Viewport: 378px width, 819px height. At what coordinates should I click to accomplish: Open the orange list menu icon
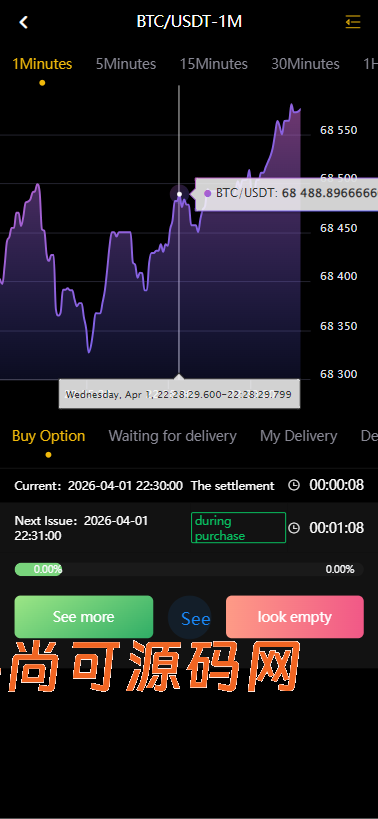[x=353, y=22]
